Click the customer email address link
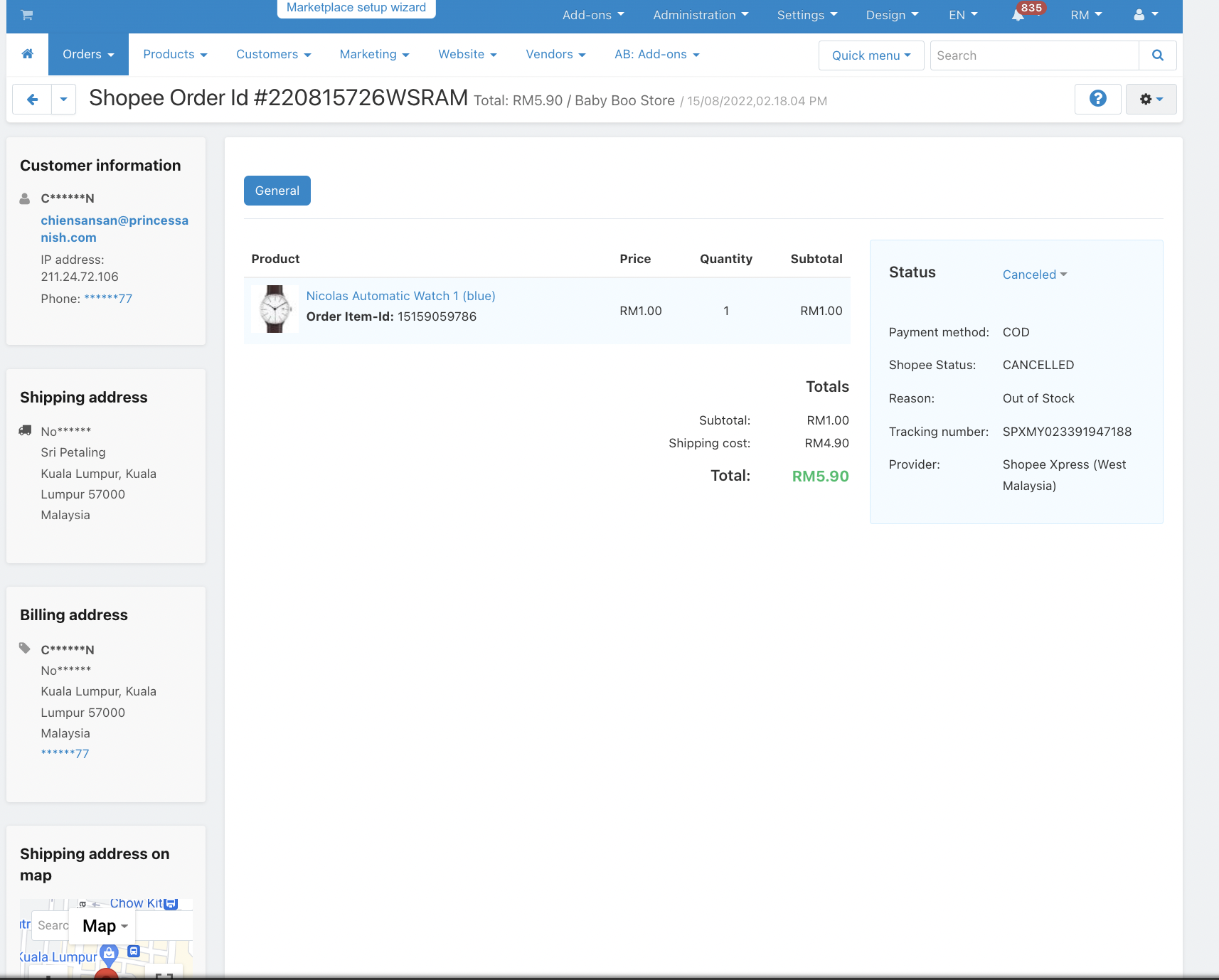 [115, 229]
